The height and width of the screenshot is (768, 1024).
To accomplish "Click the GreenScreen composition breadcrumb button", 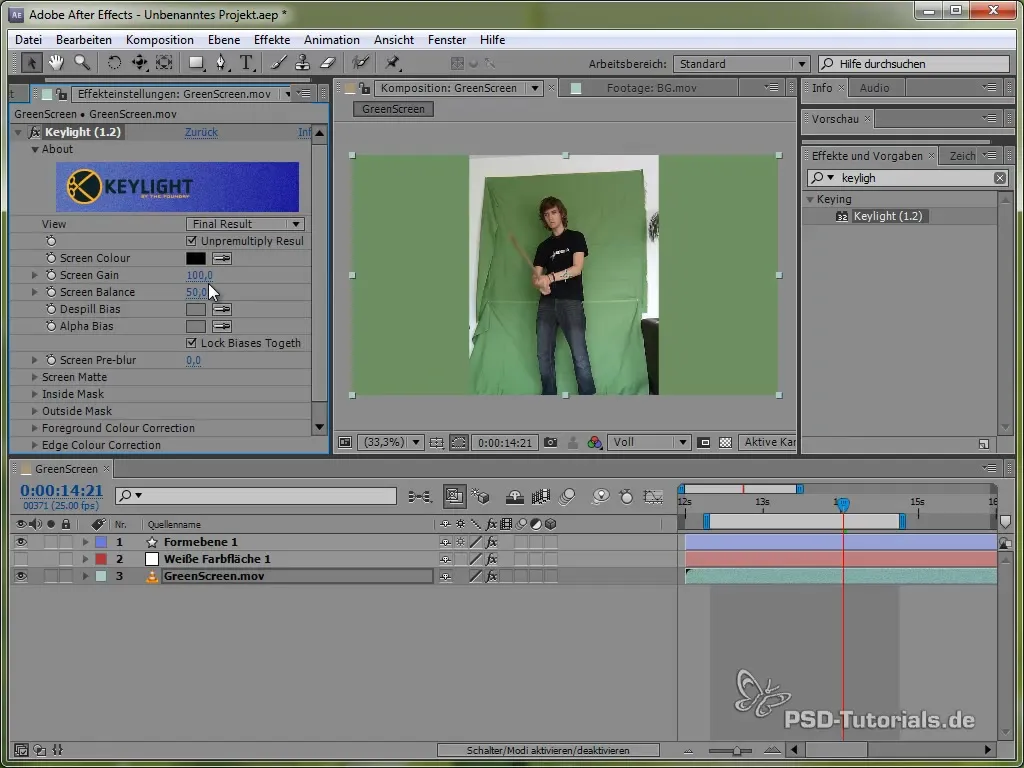I will coord(393,109).
